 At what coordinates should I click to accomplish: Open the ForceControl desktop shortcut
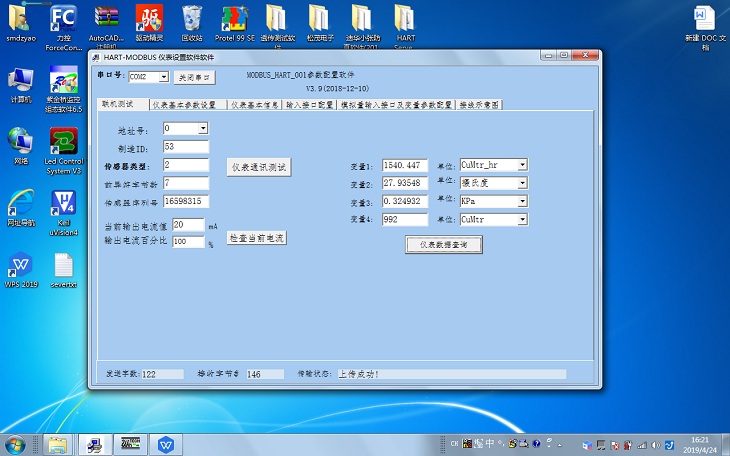point(63,20)
